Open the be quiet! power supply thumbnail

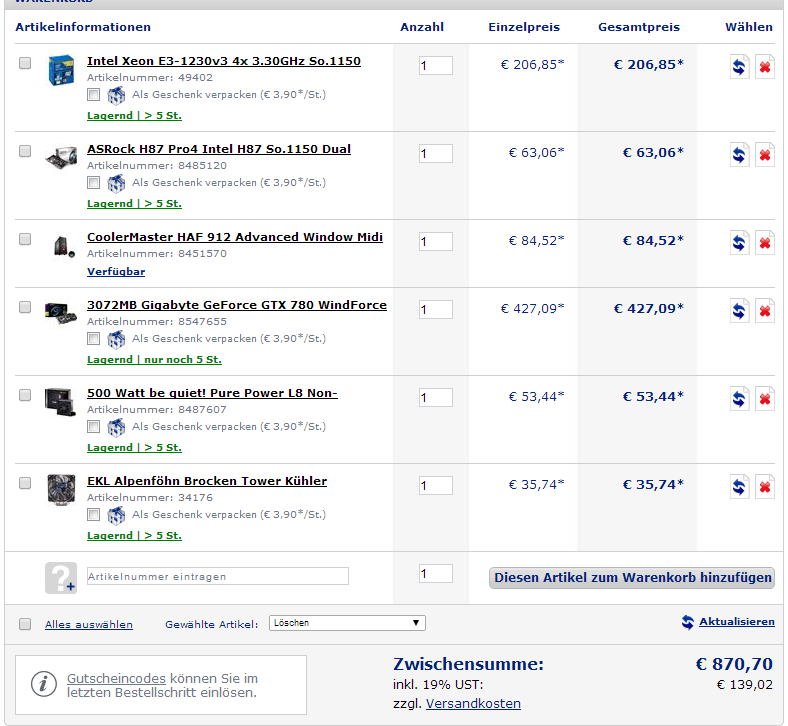tap(60, 401)
